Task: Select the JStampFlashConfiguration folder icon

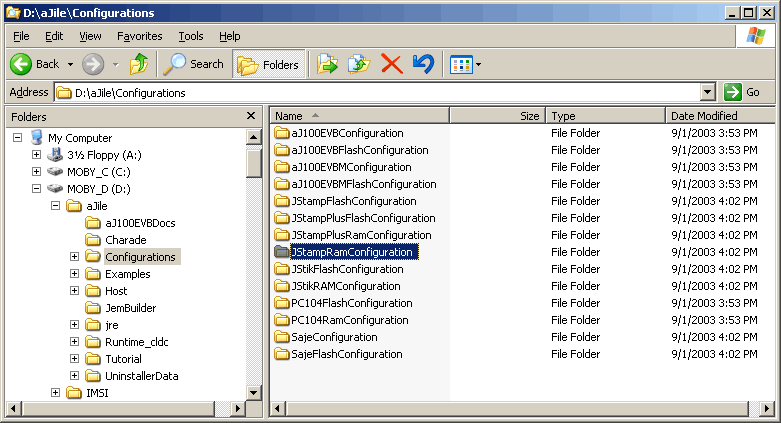Action: point(282,201)
